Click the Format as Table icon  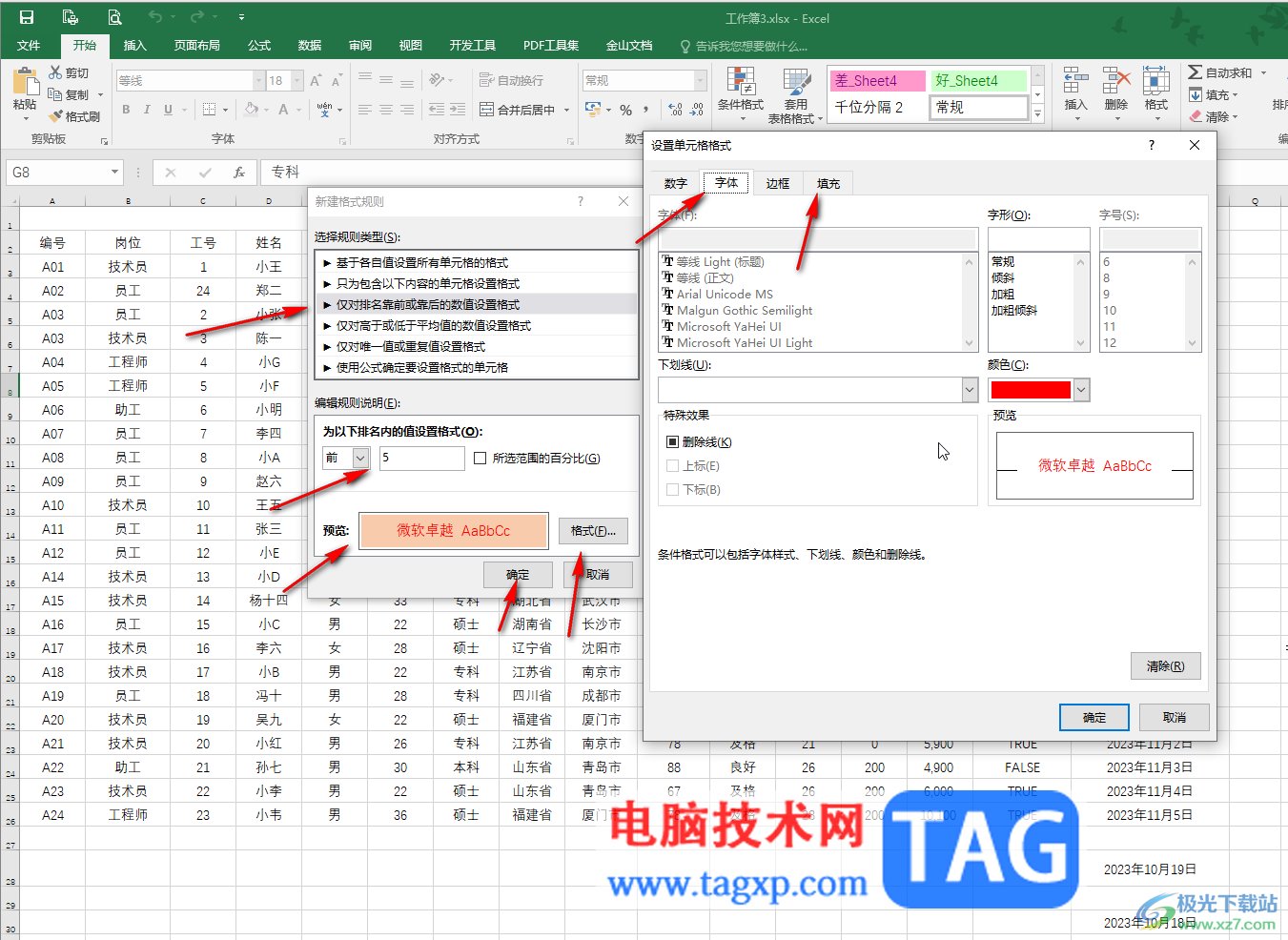pyautogui.click(x=796, y=81)
